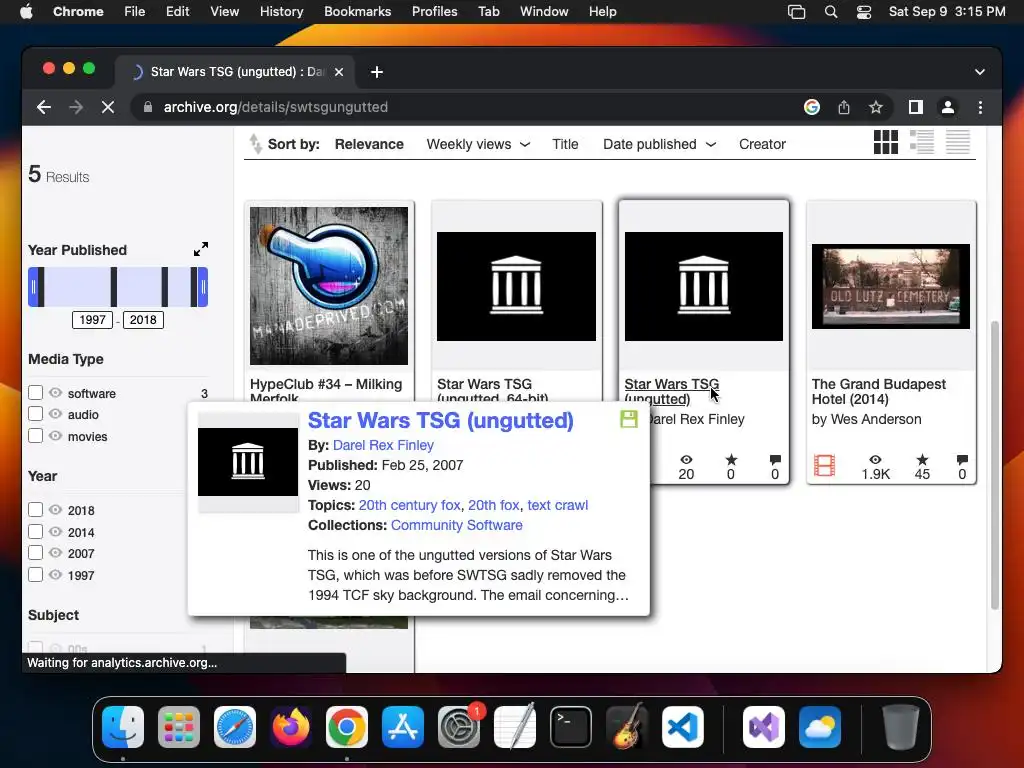Bookmark this page with star icon
The width and height of the screenshot is (1024, 768).
click(x=876, y=107)
